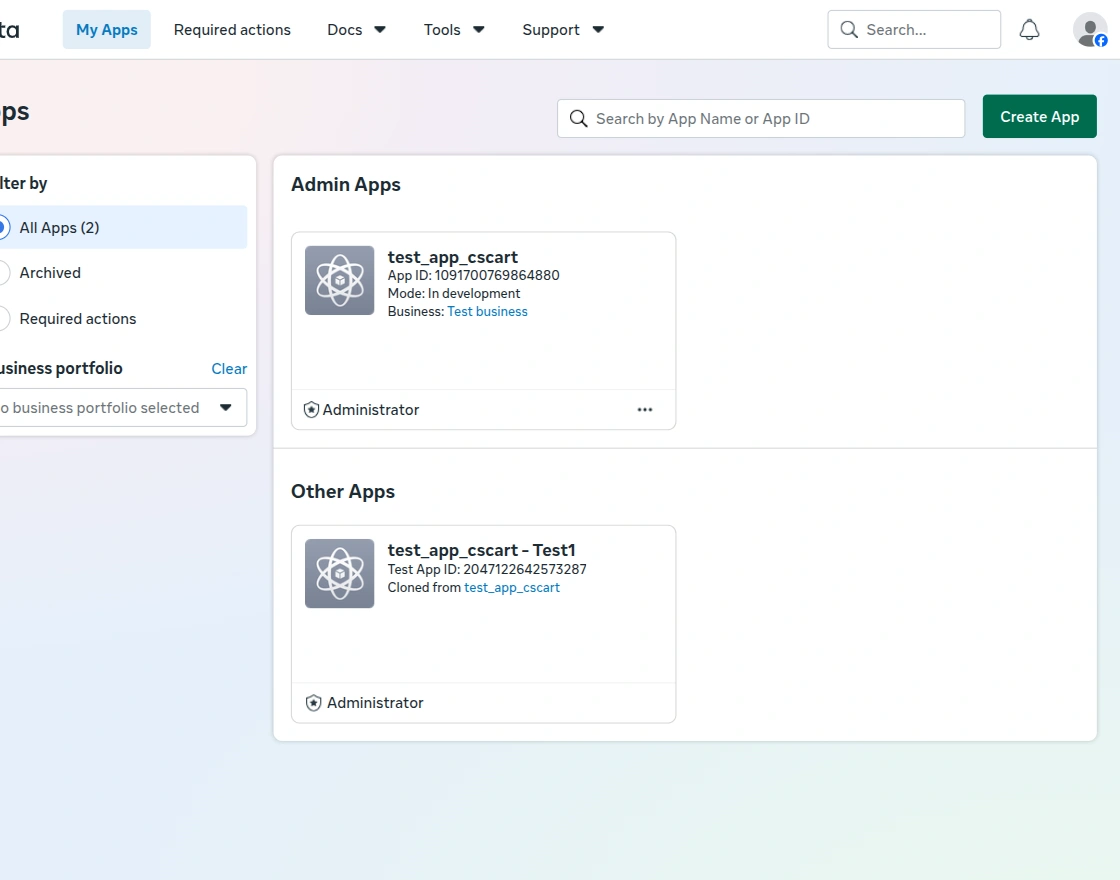
Task: Expand the Tools menu
Action: pos(454,30)
